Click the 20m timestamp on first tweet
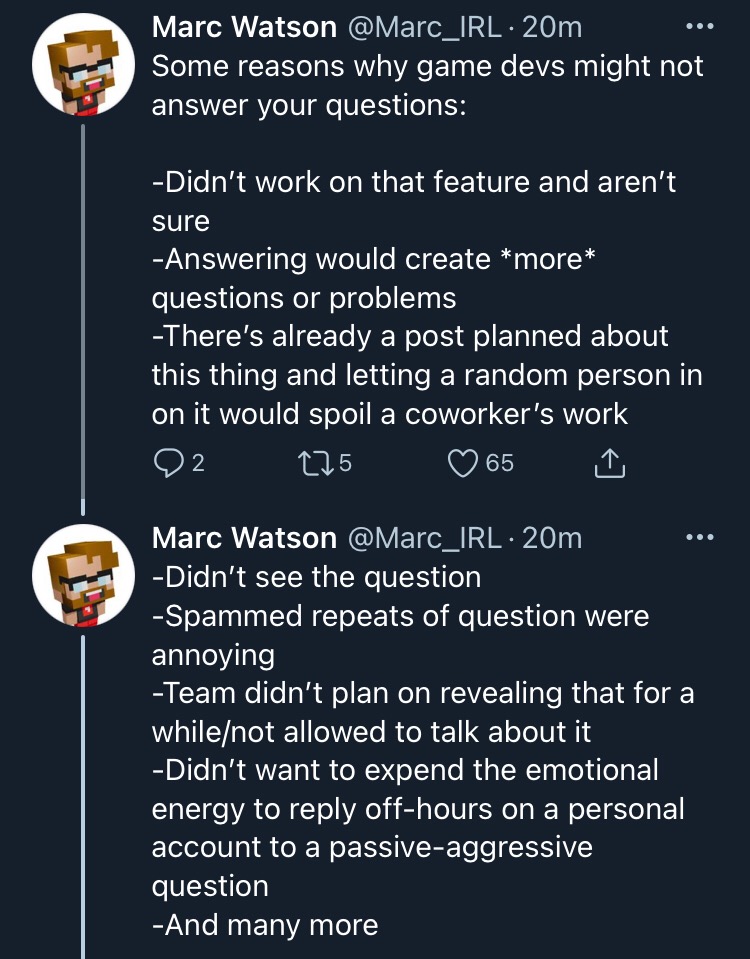This screenshot has height=959, width=750. 552,28
